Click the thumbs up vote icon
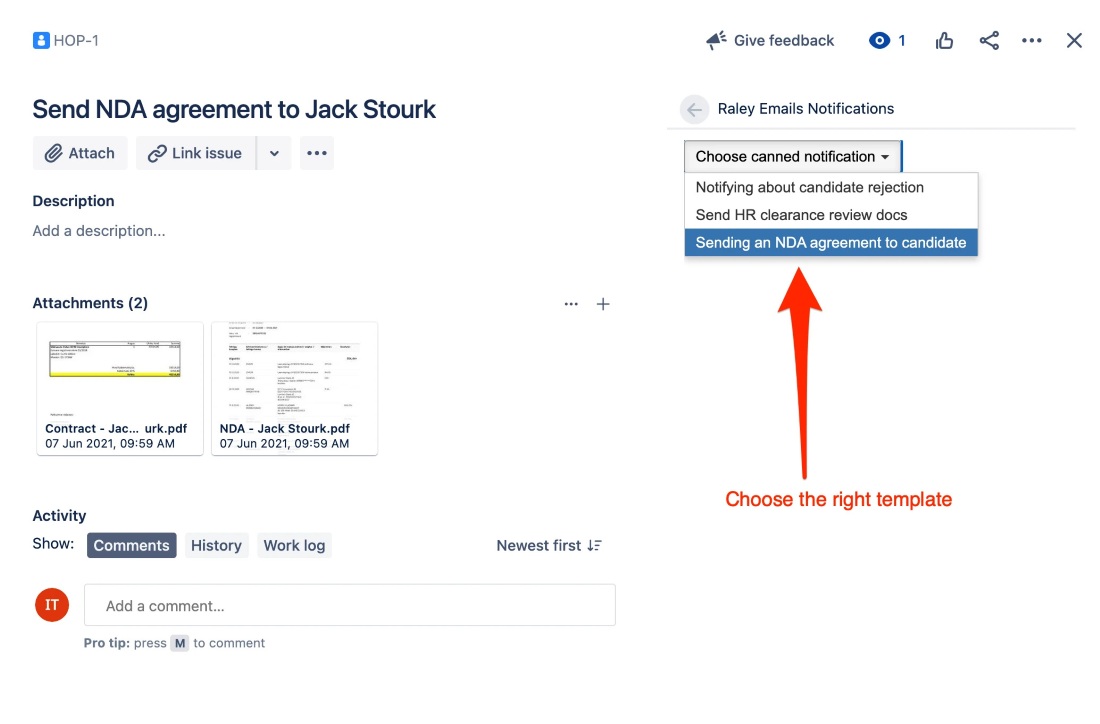 [944, 40]
